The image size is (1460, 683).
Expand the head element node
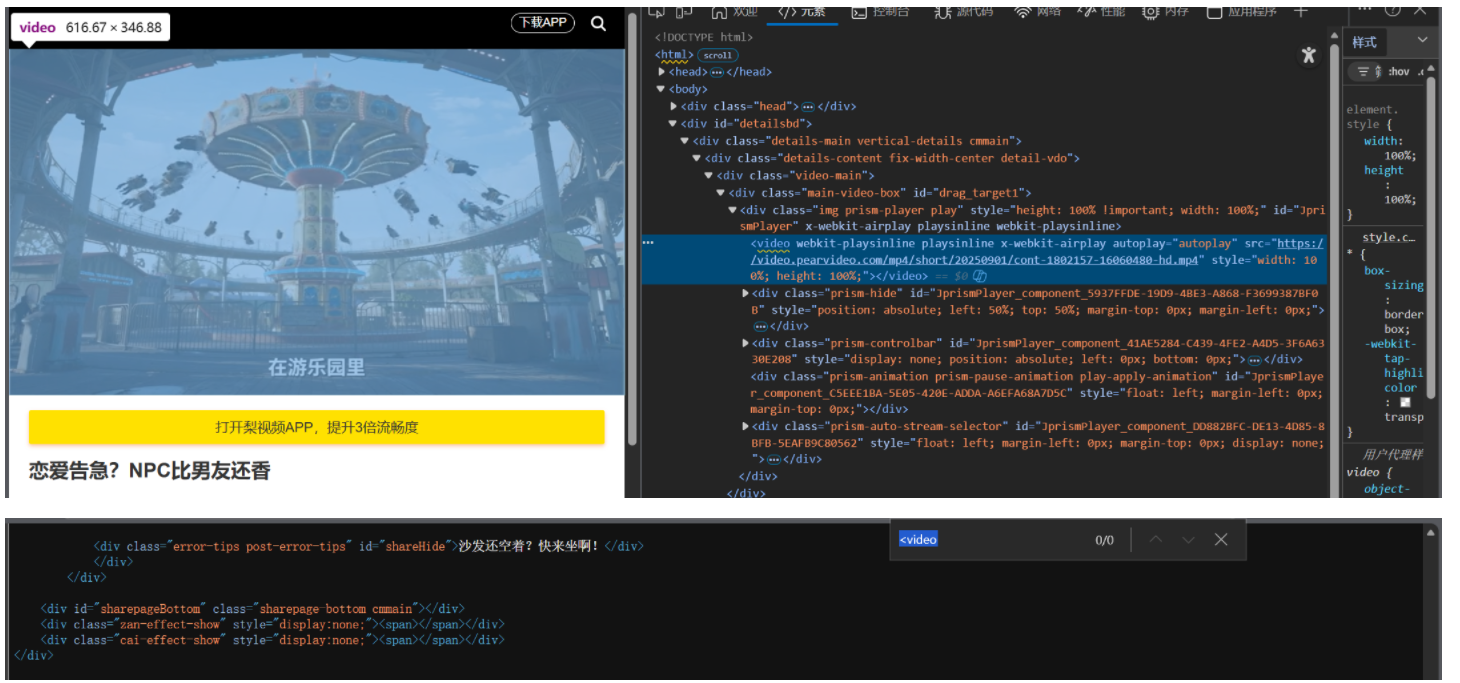coord(662,72)
